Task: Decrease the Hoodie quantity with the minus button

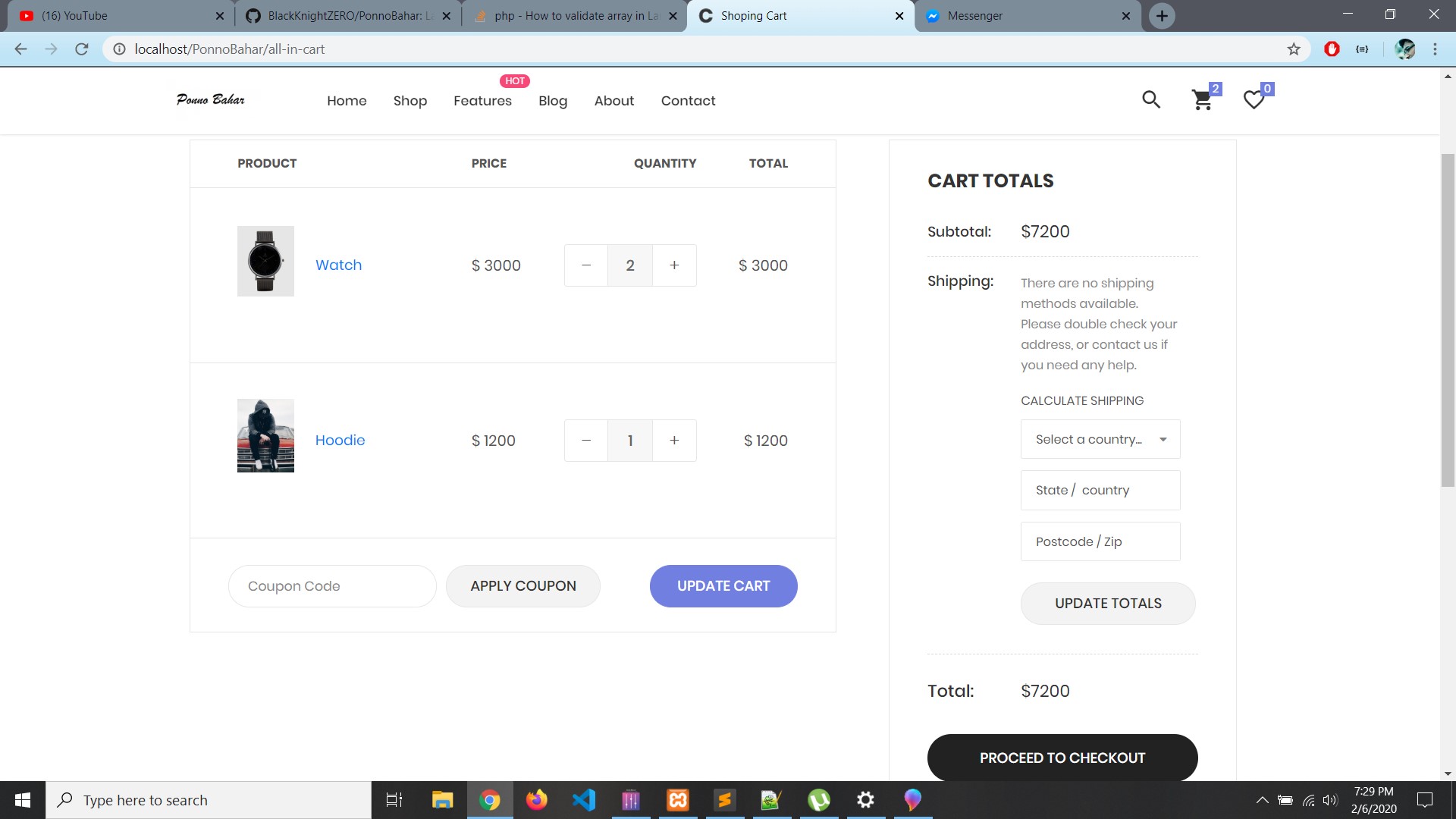Action: 585,440
